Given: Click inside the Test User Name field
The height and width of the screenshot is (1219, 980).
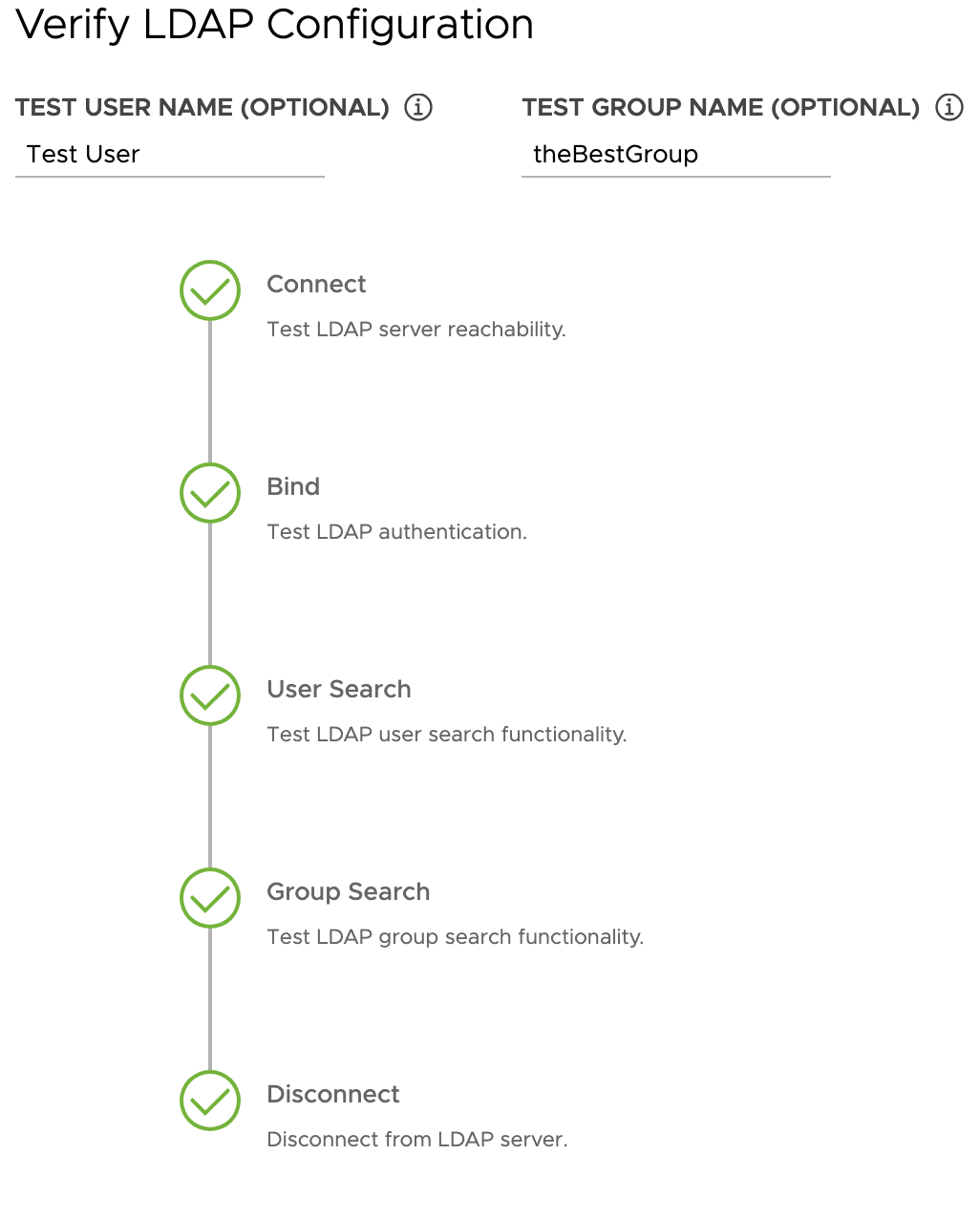Looking at the screenshot, I should click(x=169, y=154).
